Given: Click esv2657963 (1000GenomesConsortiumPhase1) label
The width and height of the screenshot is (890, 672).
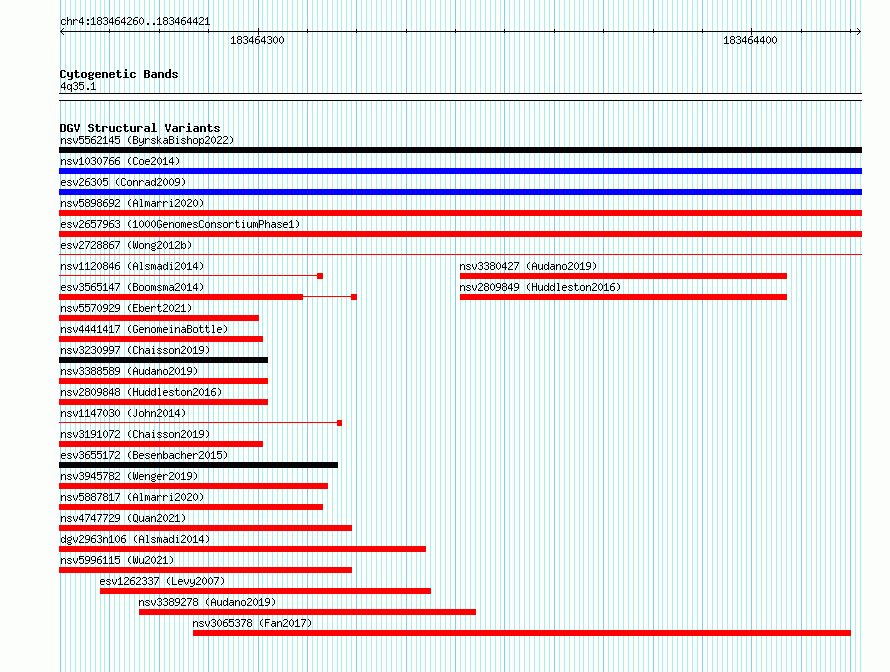Looking at the screenshot, I should tap(180, 224).
